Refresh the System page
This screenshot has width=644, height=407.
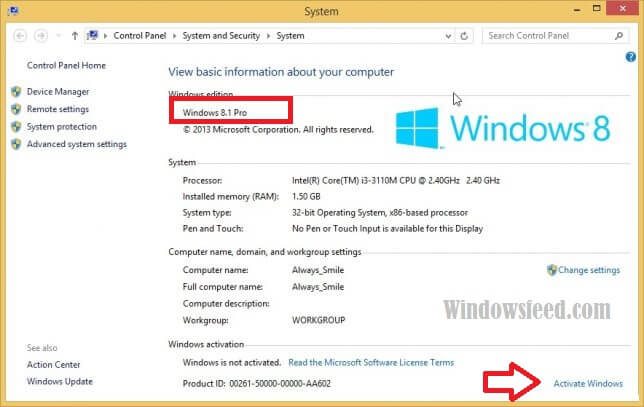(464, 36)
